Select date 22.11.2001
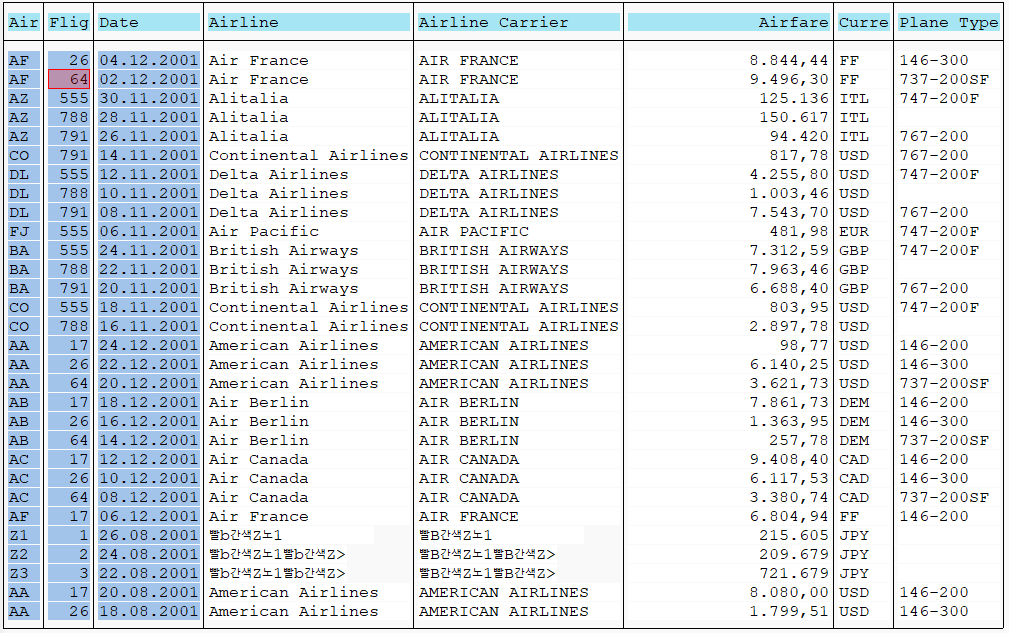 (x=149, y=269)
